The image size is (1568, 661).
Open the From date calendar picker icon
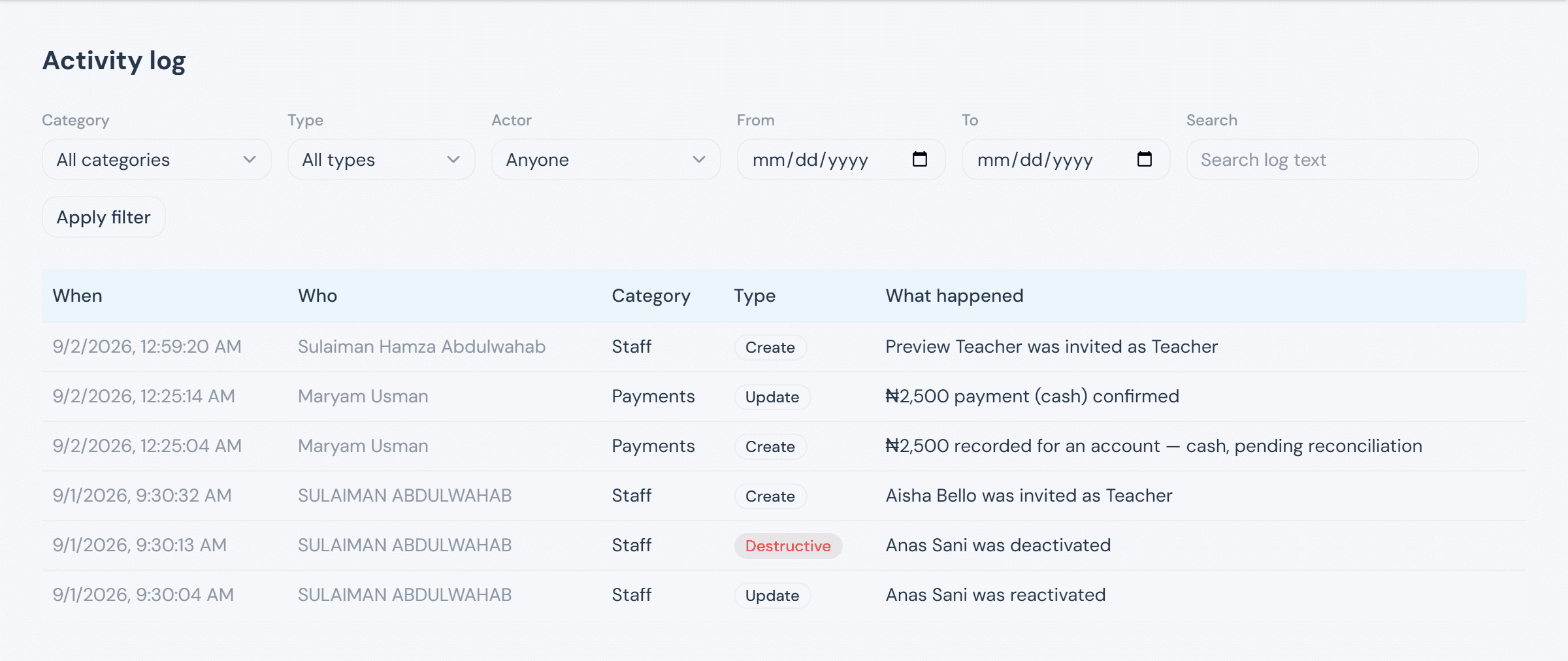coord(919,159)
